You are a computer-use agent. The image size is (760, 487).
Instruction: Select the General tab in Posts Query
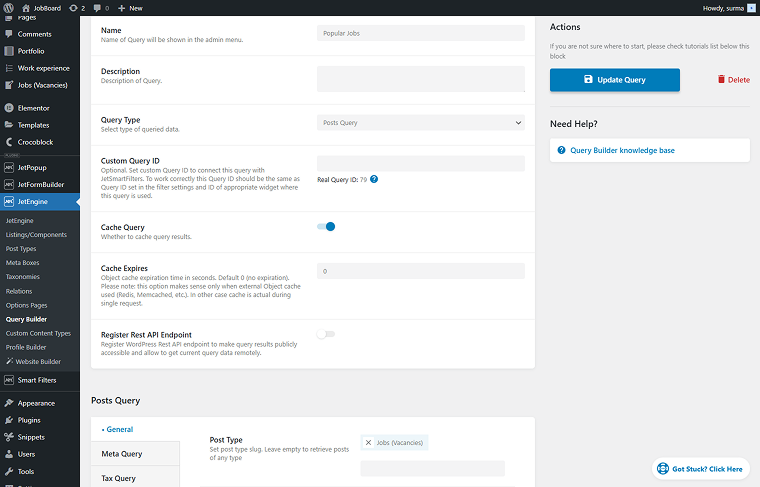(117, 429)
